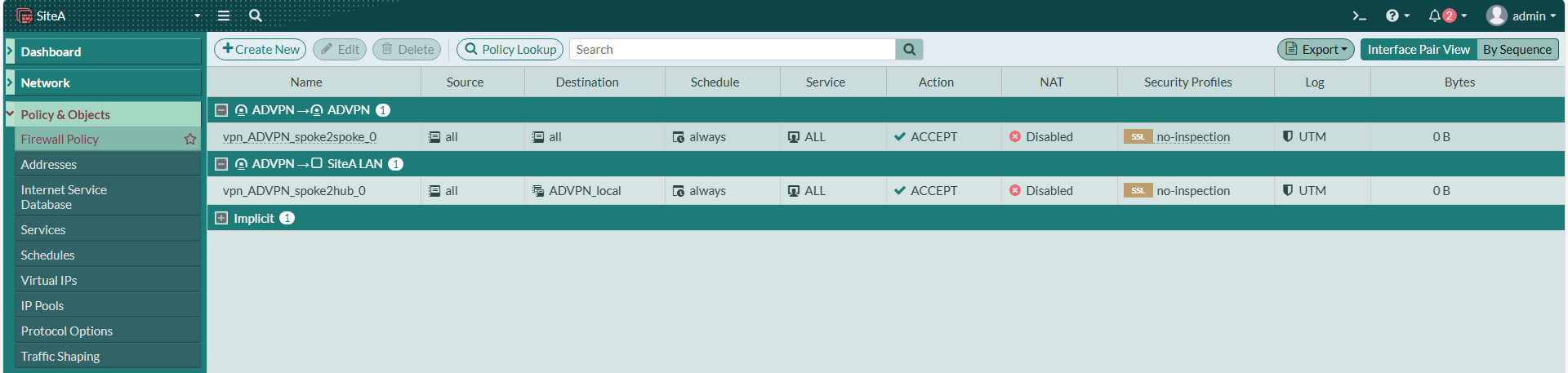The image size is (1568, 373).
Task: Click ACCEPT checkmark in spoke2hub row
Action: pos(900,191)
